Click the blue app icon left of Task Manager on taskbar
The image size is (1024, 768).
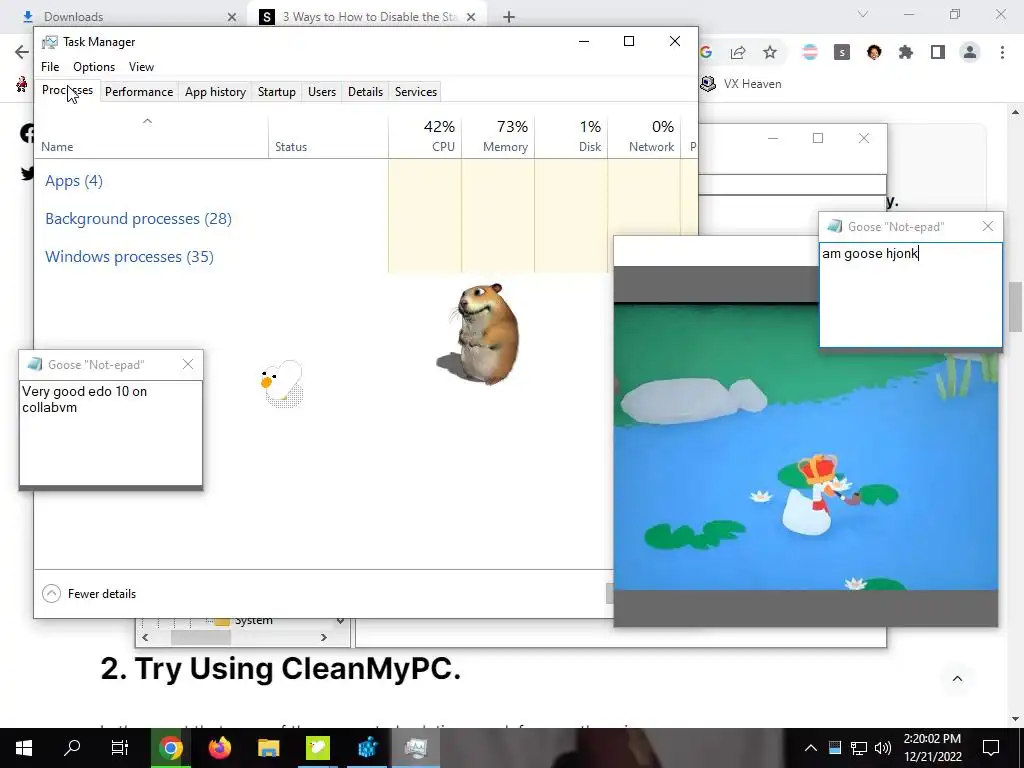367,748
